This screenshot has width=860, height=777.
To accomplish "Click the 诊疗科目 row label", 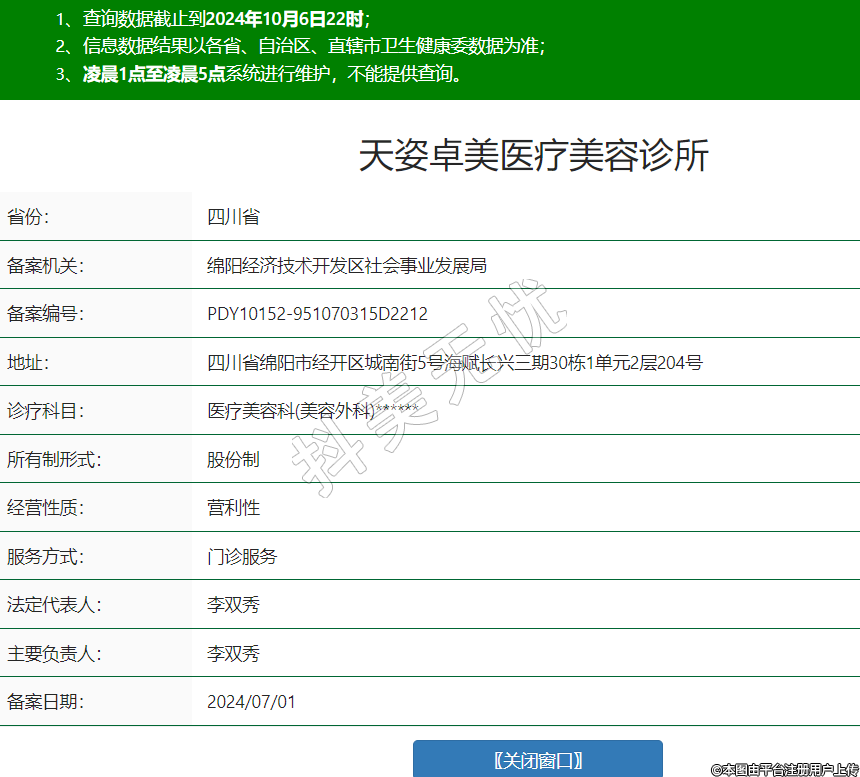I will coord(45,411).
